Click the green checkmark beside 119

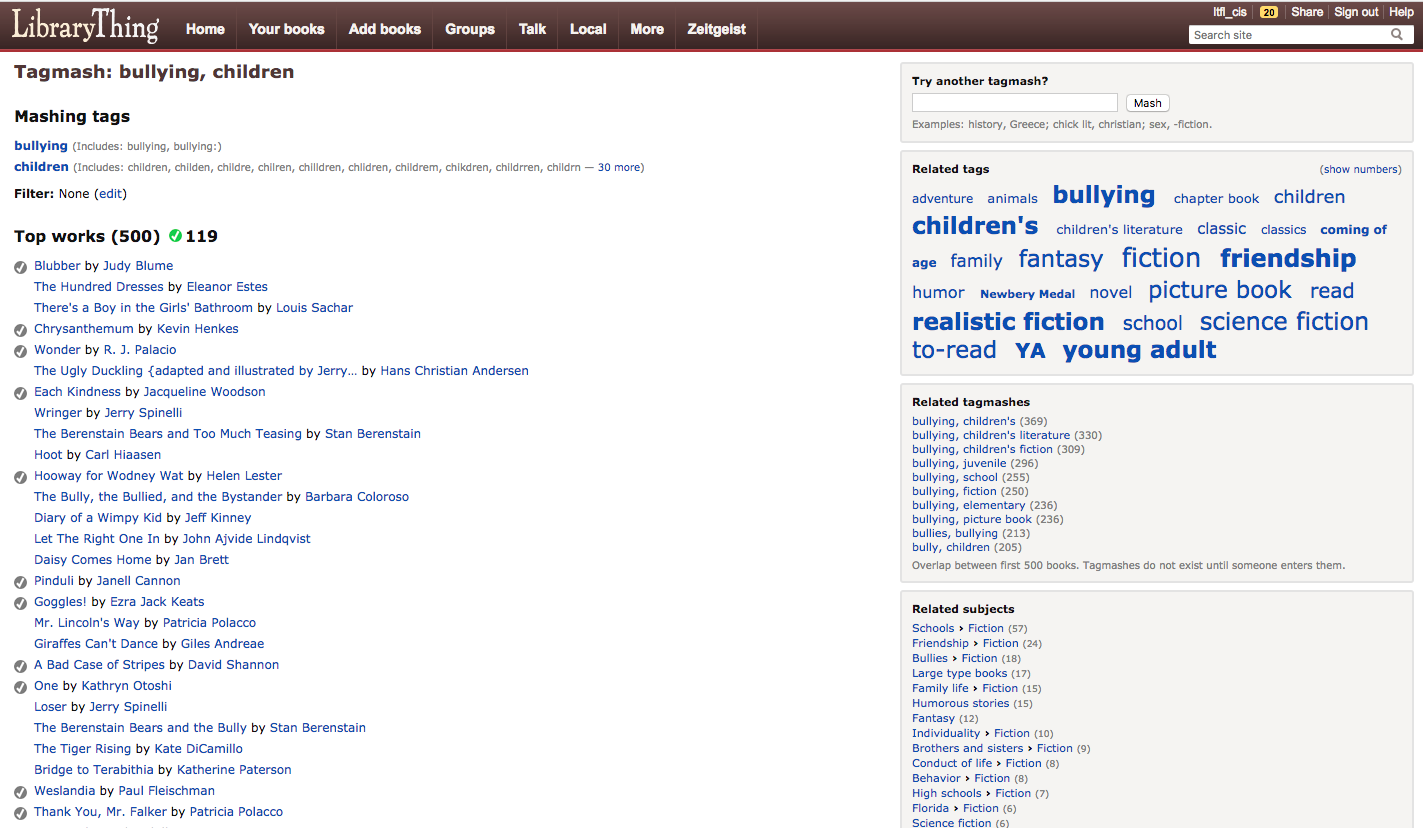tap(176, 236)
